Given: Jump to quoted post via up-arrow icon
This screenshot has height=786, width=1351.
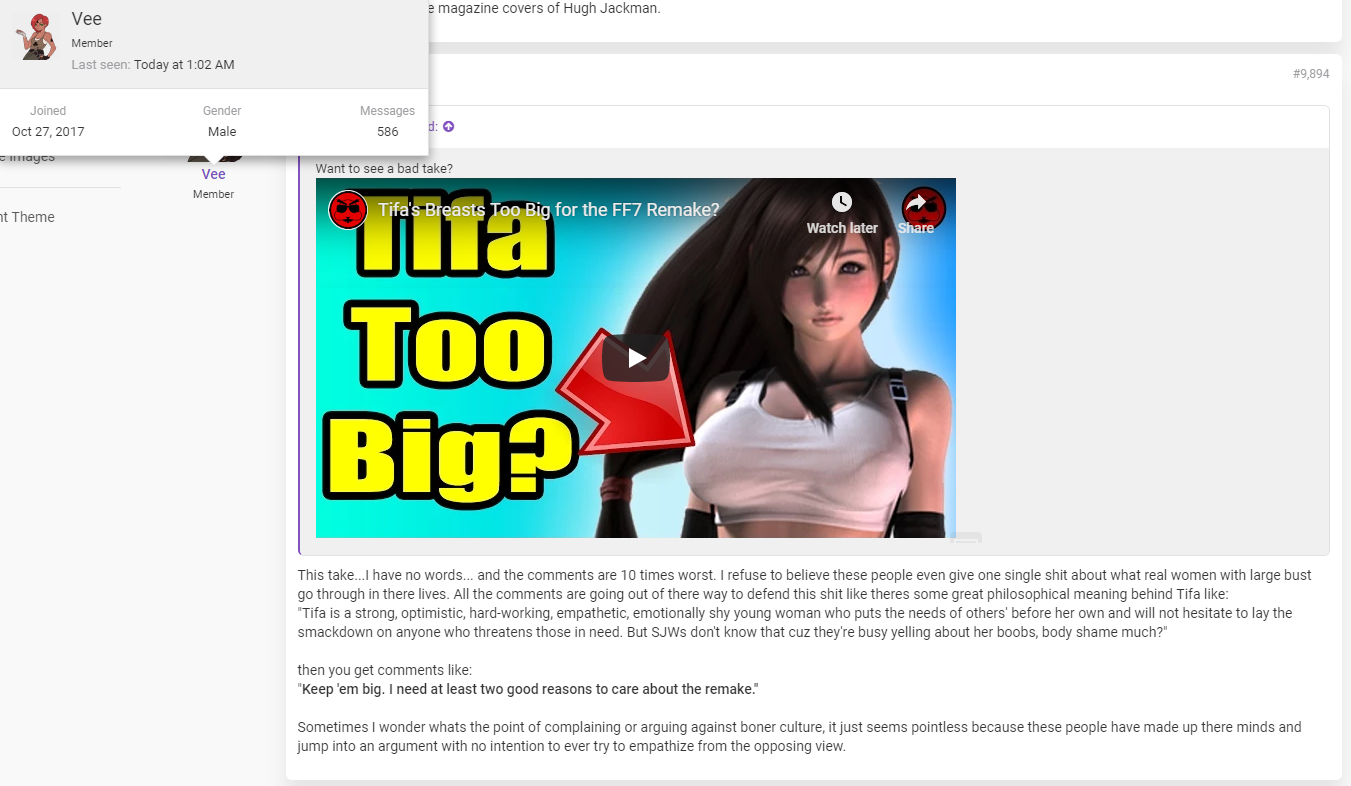Looking at the screenshot, I should click(x=448, y=127).
